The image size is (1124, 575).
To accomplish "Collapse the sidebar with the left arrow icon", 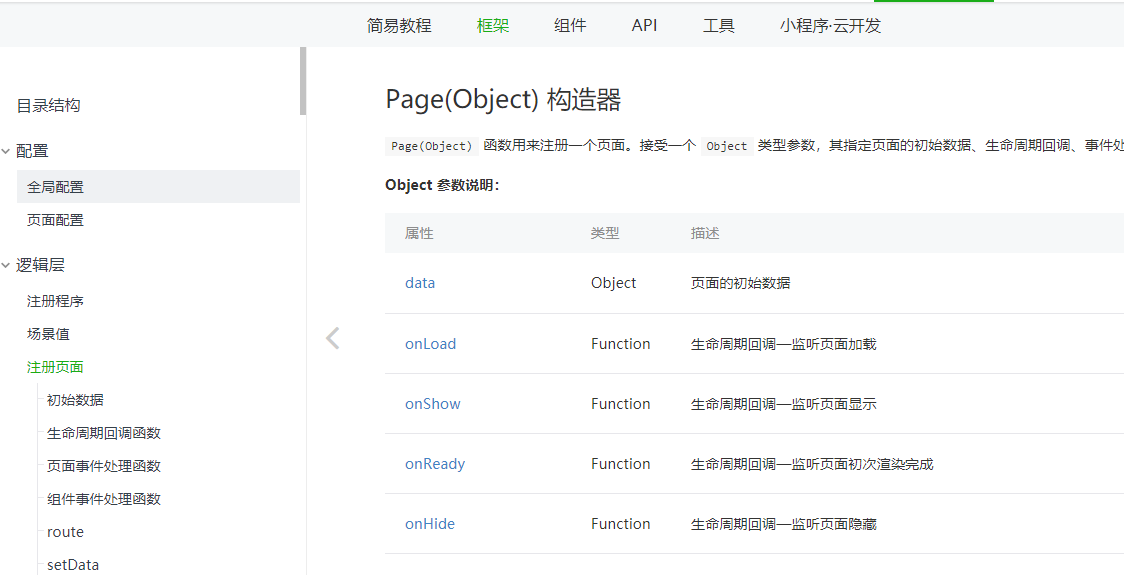I will click(332, 338).
